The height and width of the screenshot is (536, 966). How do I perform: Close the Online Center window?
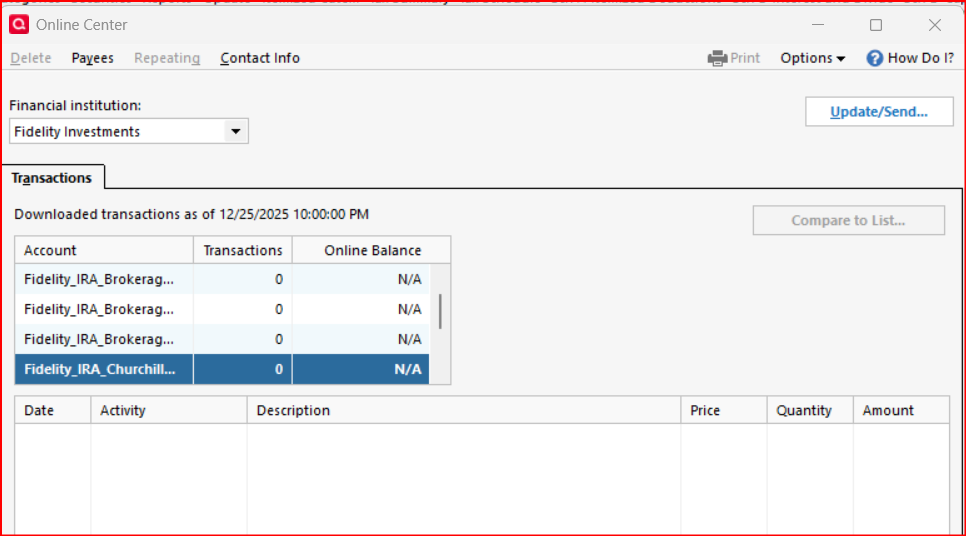(x=935, y=25)
